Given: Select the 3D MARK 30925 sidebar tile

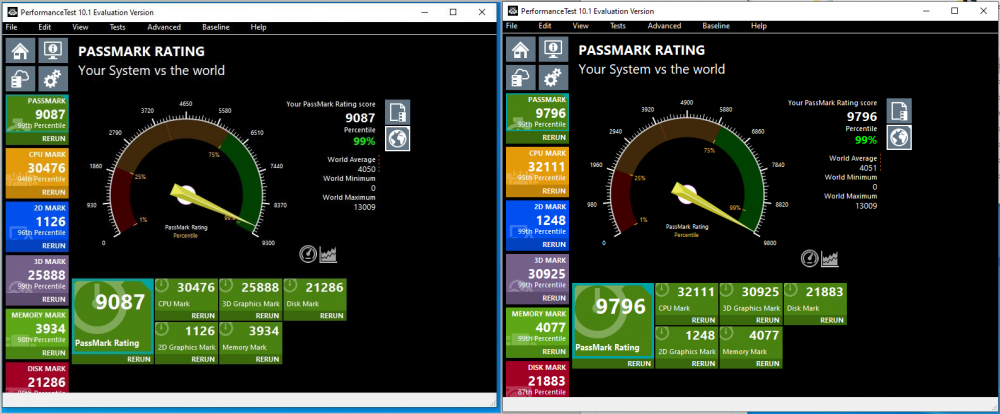Looking at the screenshot, I should 537,279.
